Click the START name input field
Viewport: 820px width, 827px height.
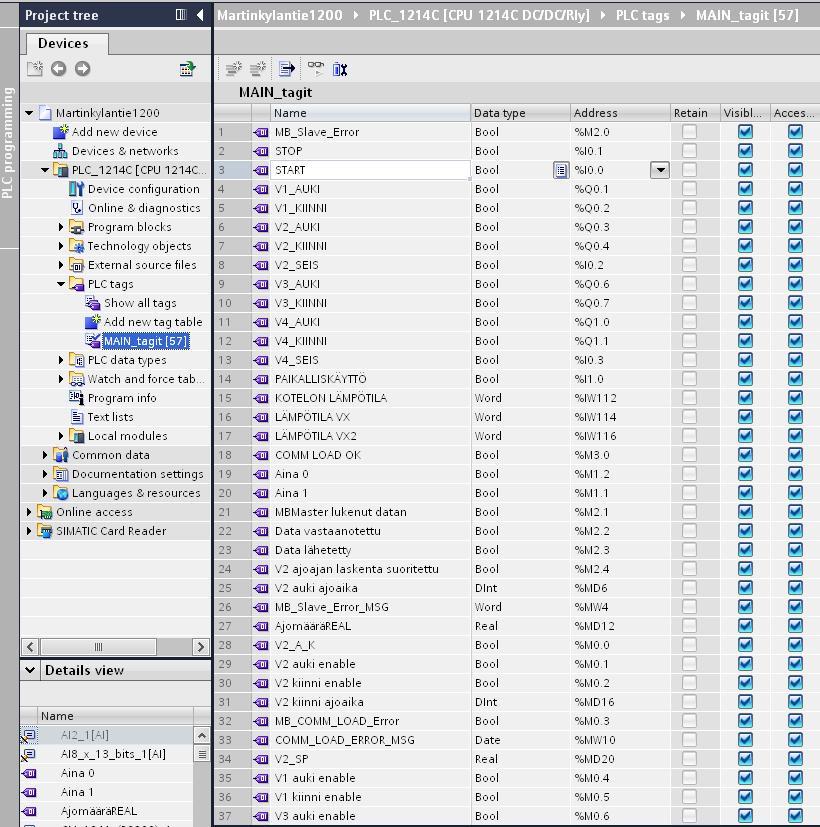(370, 170)
